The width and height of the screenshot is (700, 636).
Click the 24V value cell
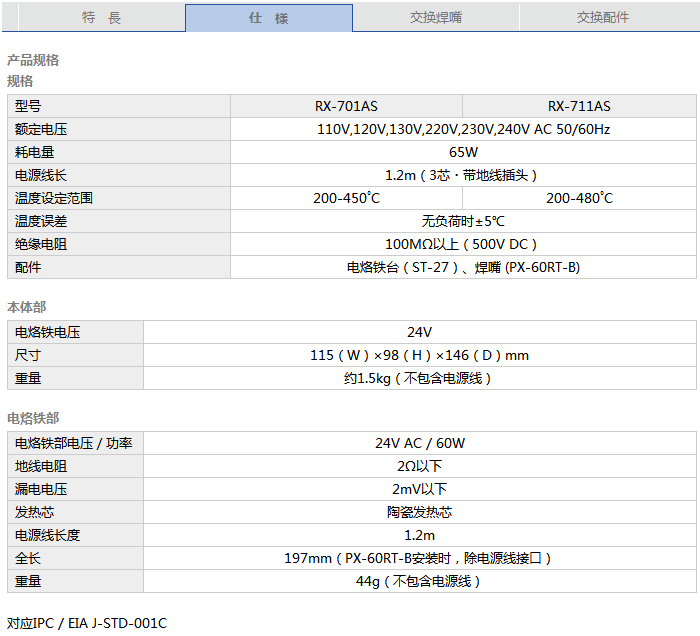click(420, 332)
